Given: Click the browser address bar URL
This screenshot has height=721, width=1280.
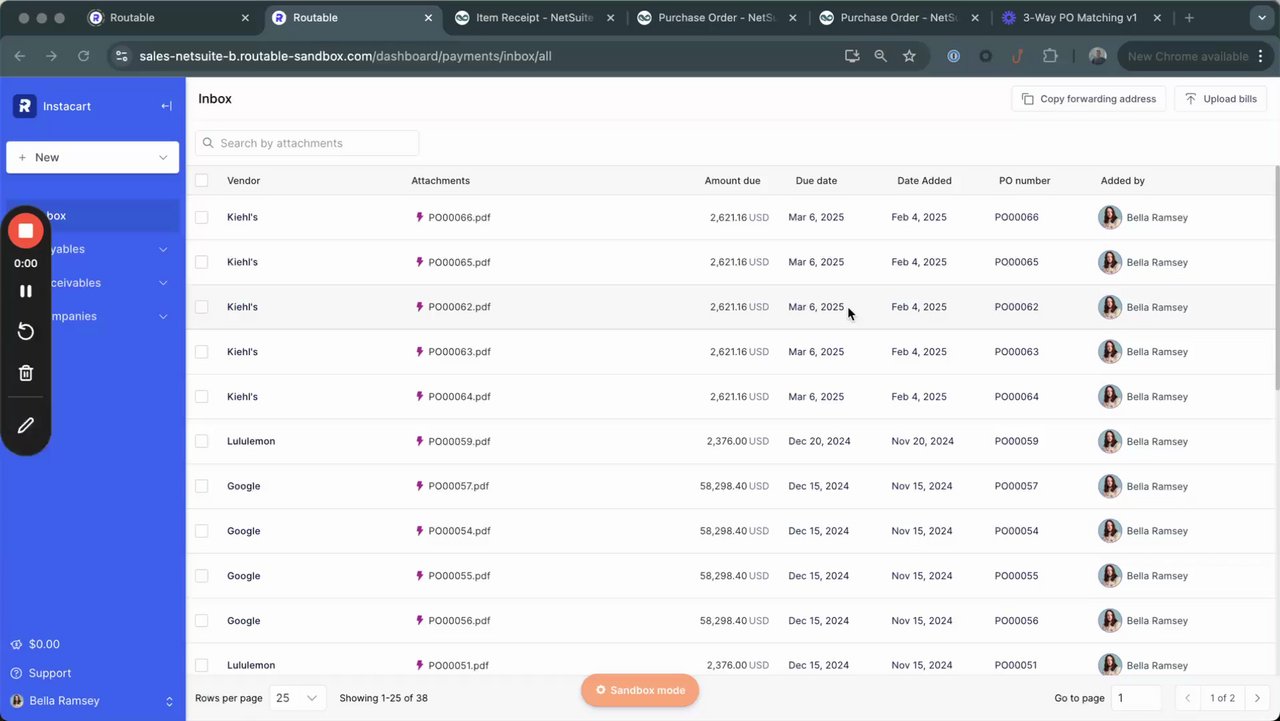Looking at the screenshot, I should click(x=346, y=56).
